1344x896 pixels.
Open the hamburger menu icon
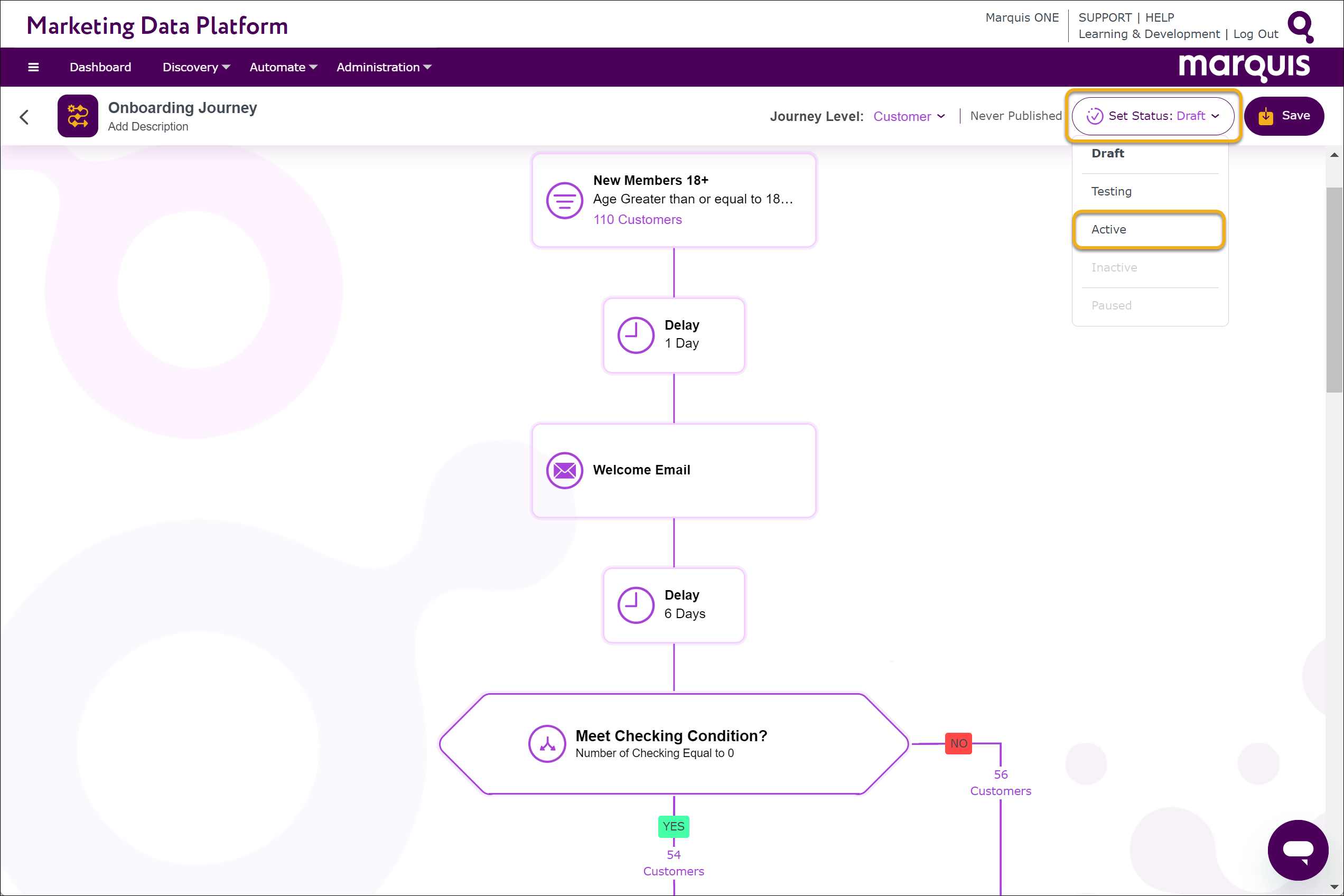tap(33, 68)
